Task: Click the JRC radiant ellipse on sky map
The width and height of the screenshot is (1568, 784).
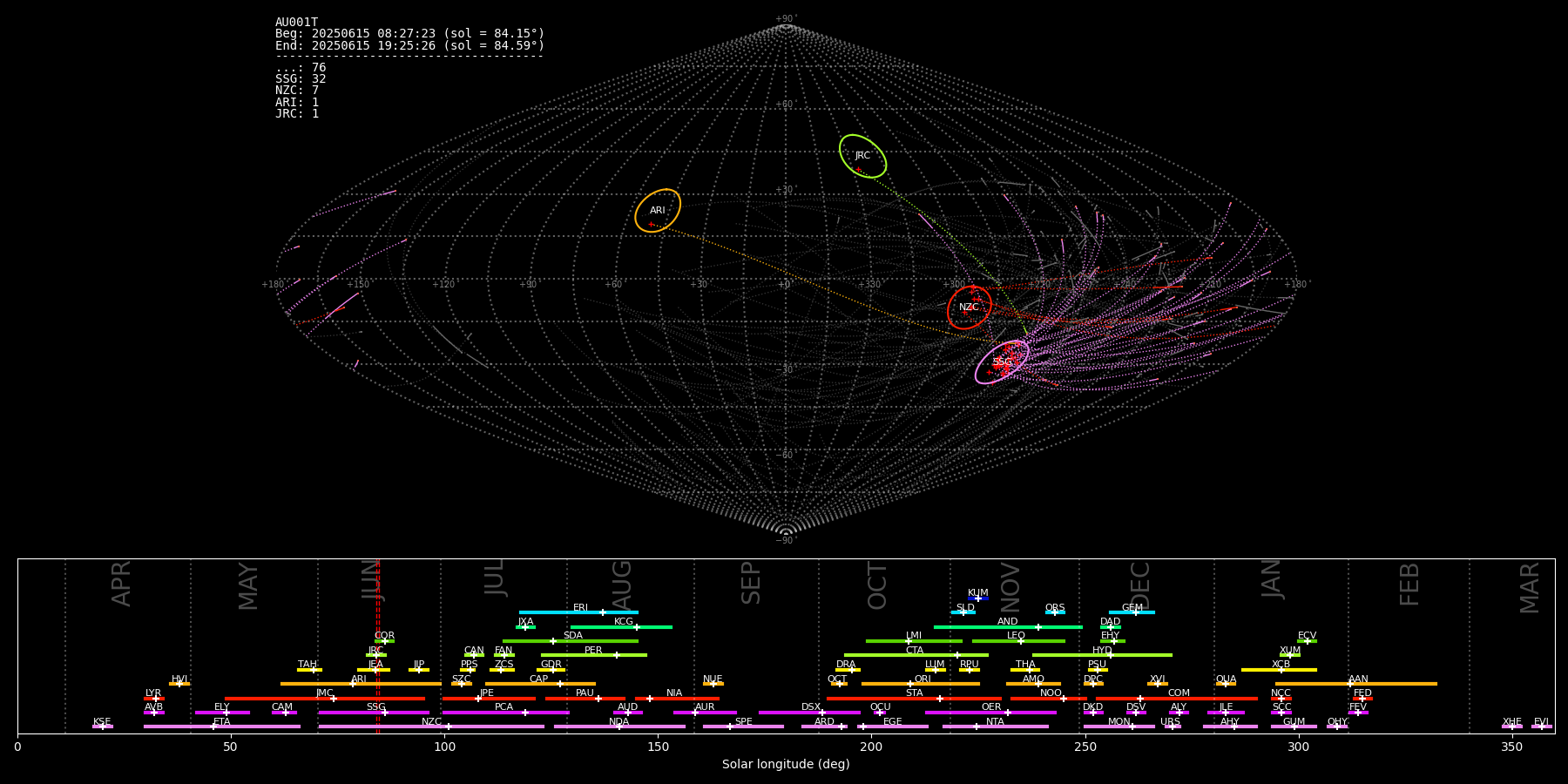Action: point(862,156)
